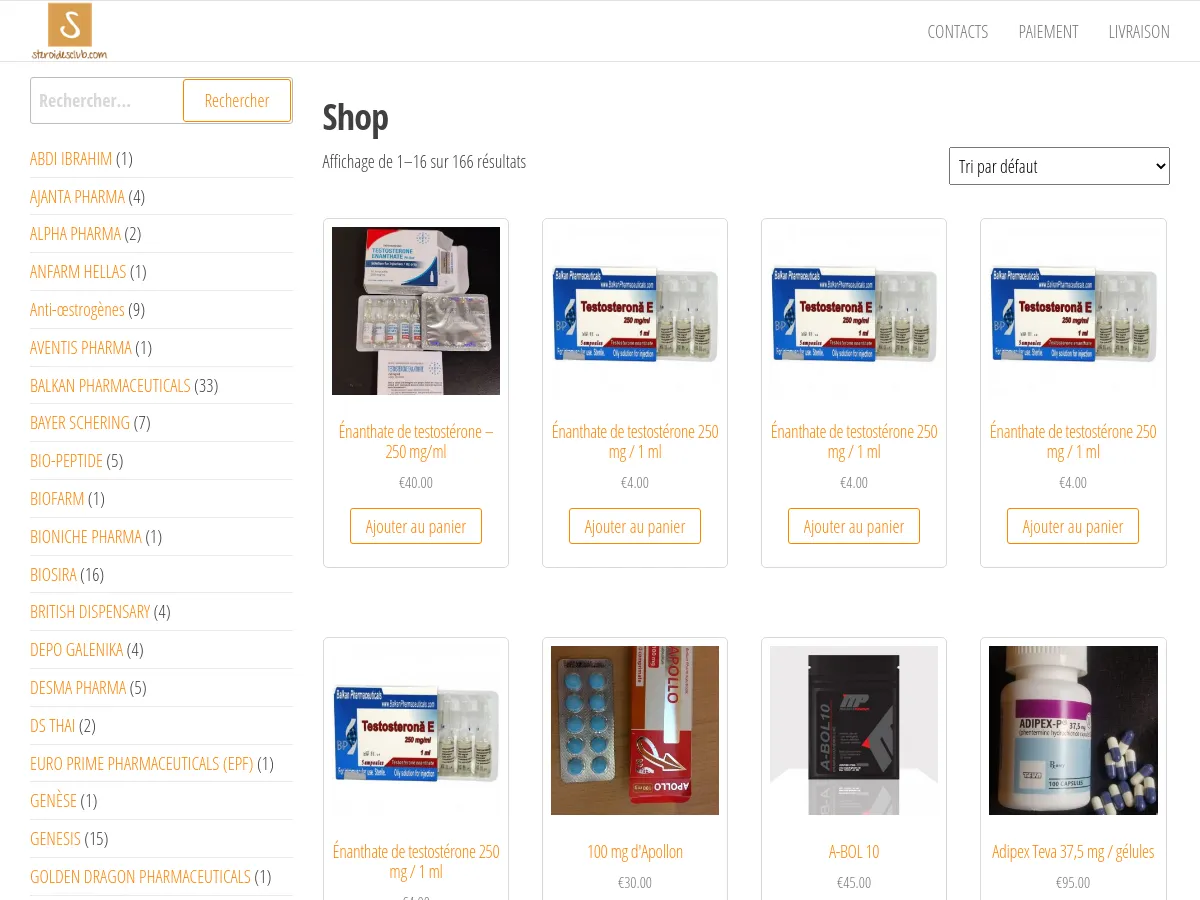
Task: View the A-BOL 10 product thumbnail
Action: tap(854, 730)
